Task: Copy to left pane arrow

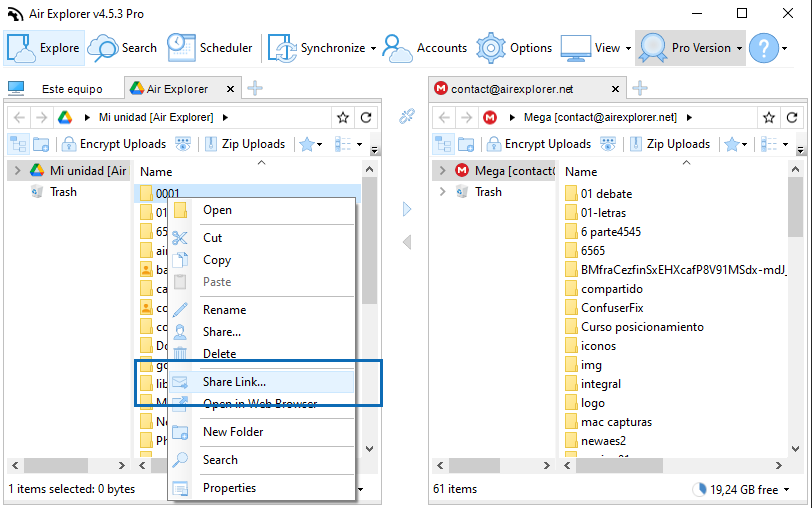Action: pyautogui.click(x=407, y=242)
